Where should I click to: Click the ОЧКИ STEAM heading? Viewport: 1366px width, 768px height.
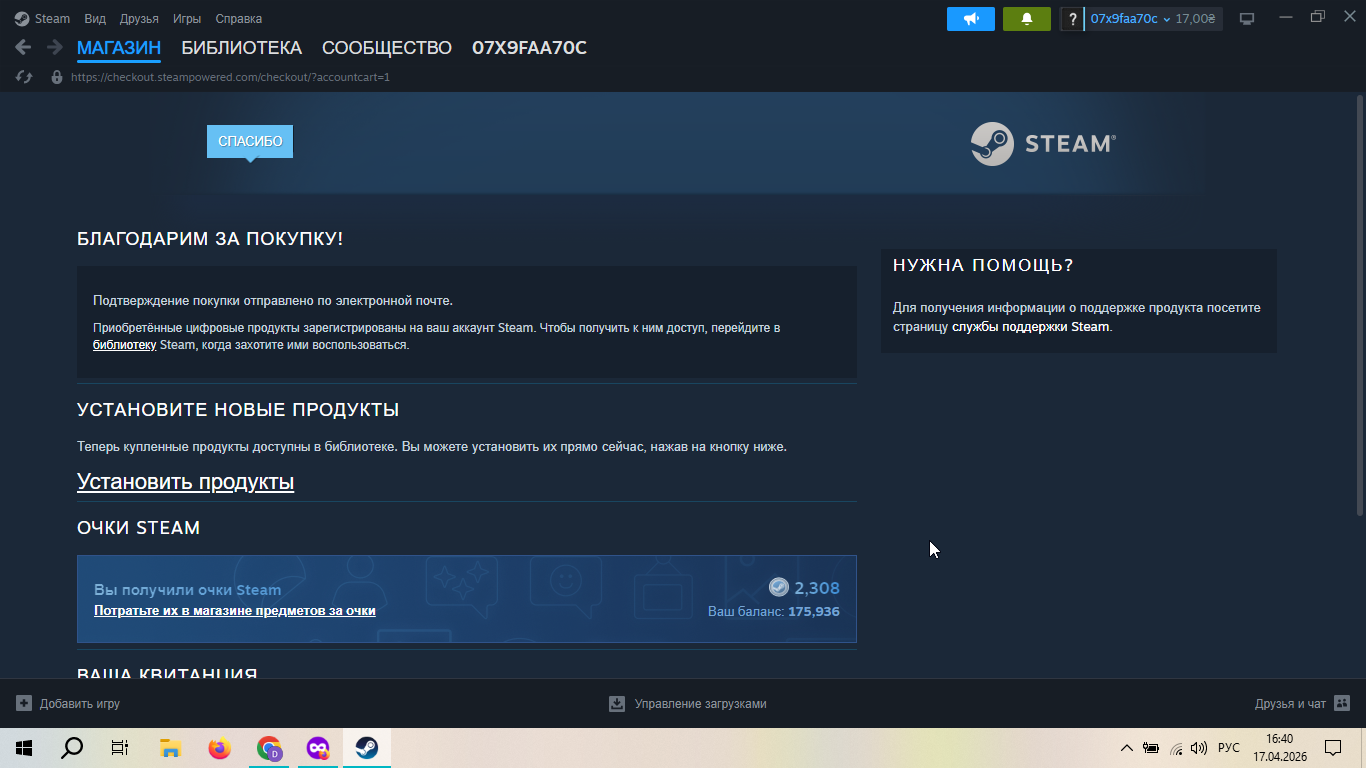tap(139, 527)
